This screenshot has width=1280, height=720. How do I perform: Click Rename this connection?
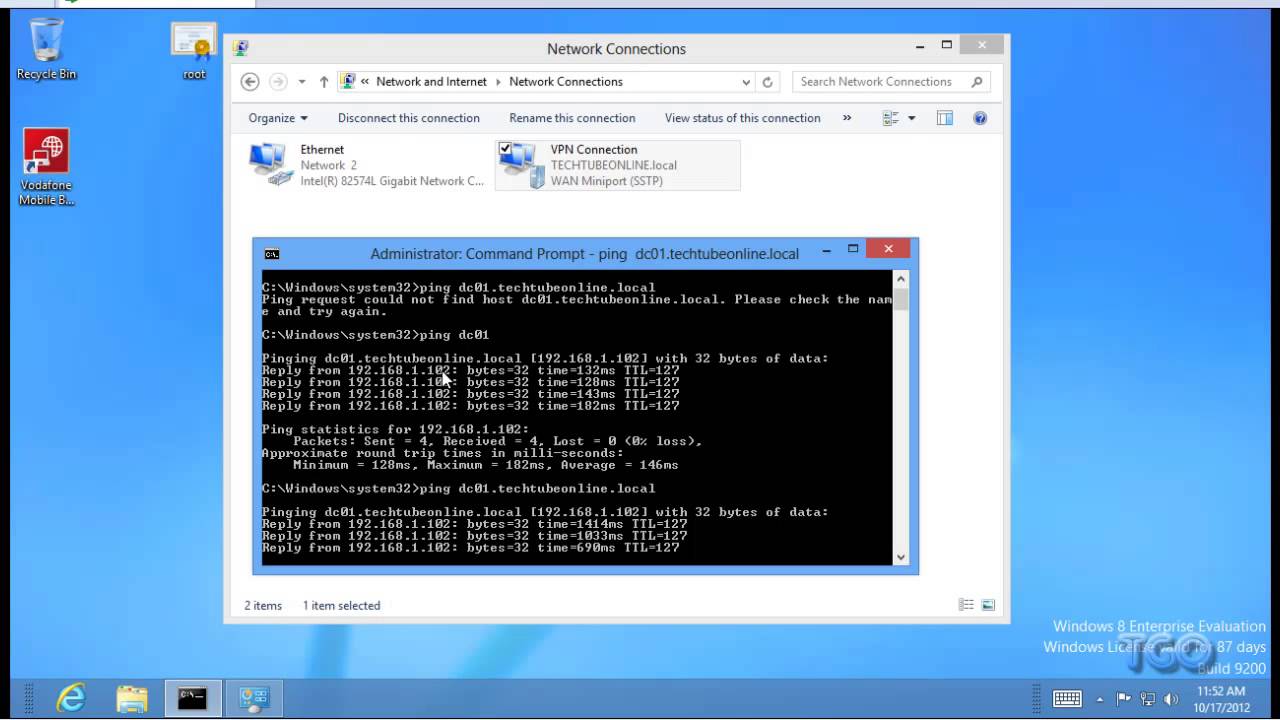pos(572,118)
